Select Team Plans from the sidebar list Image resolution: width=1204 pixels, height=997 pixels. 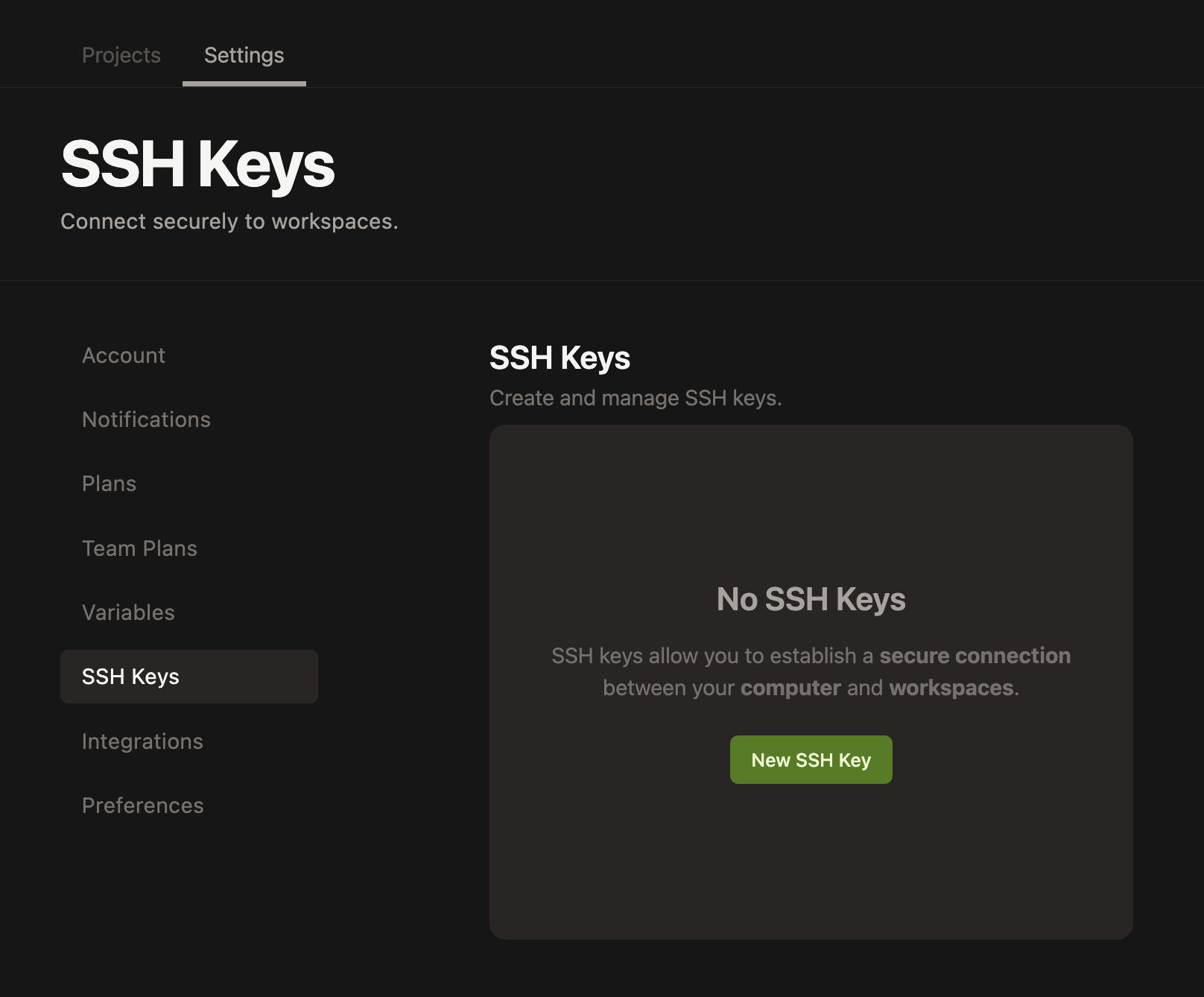click(x=140, y=548)
